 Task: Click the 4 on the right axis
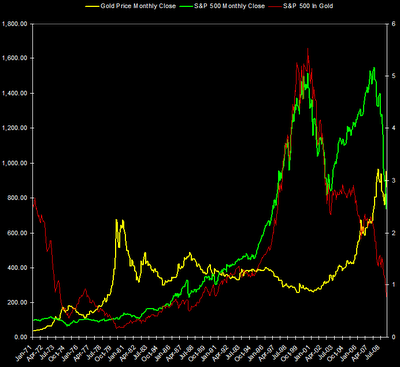(394, 128)
